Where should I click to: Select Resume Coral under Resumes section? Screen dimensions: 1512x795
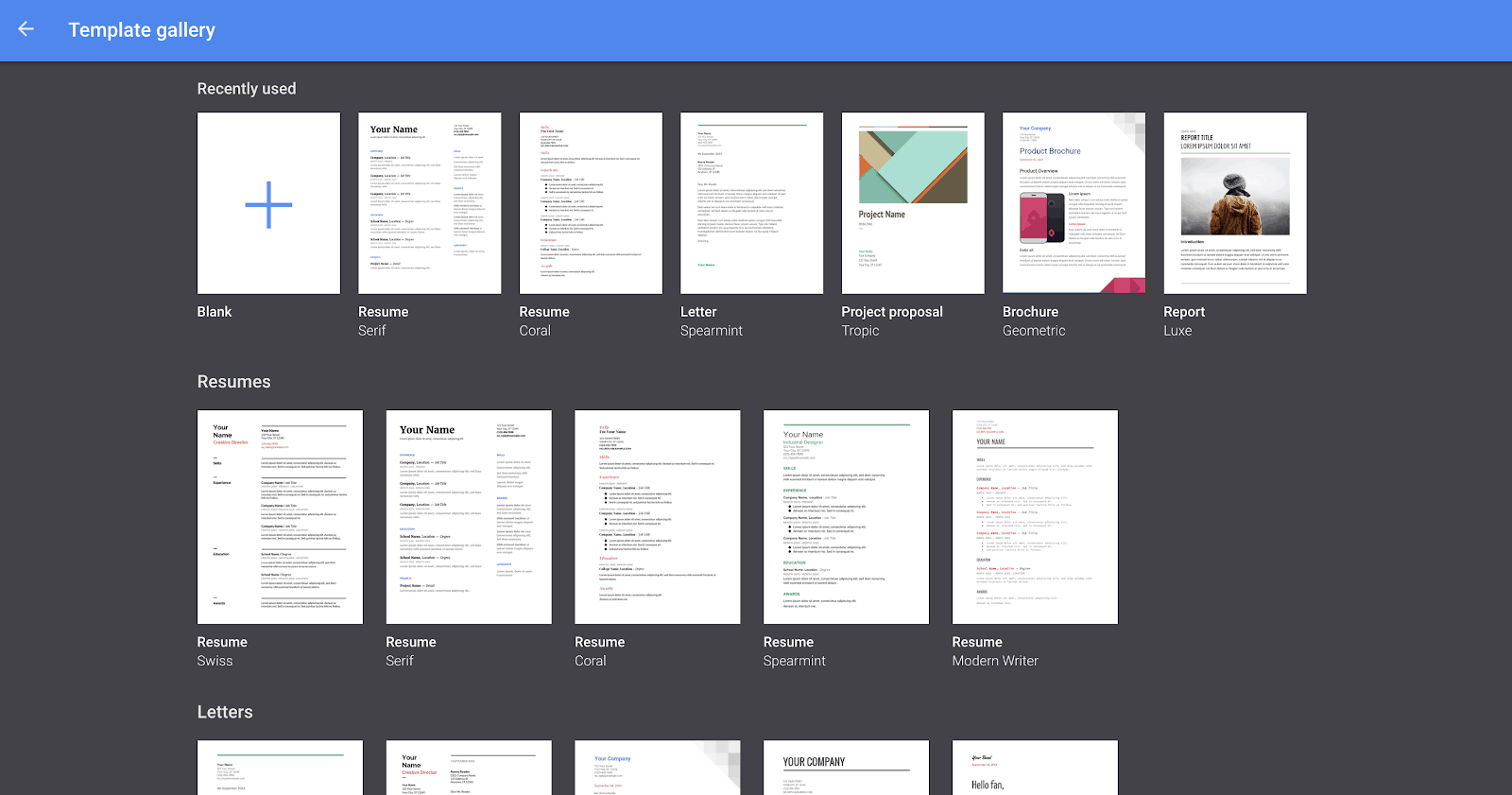coord(658,517)
